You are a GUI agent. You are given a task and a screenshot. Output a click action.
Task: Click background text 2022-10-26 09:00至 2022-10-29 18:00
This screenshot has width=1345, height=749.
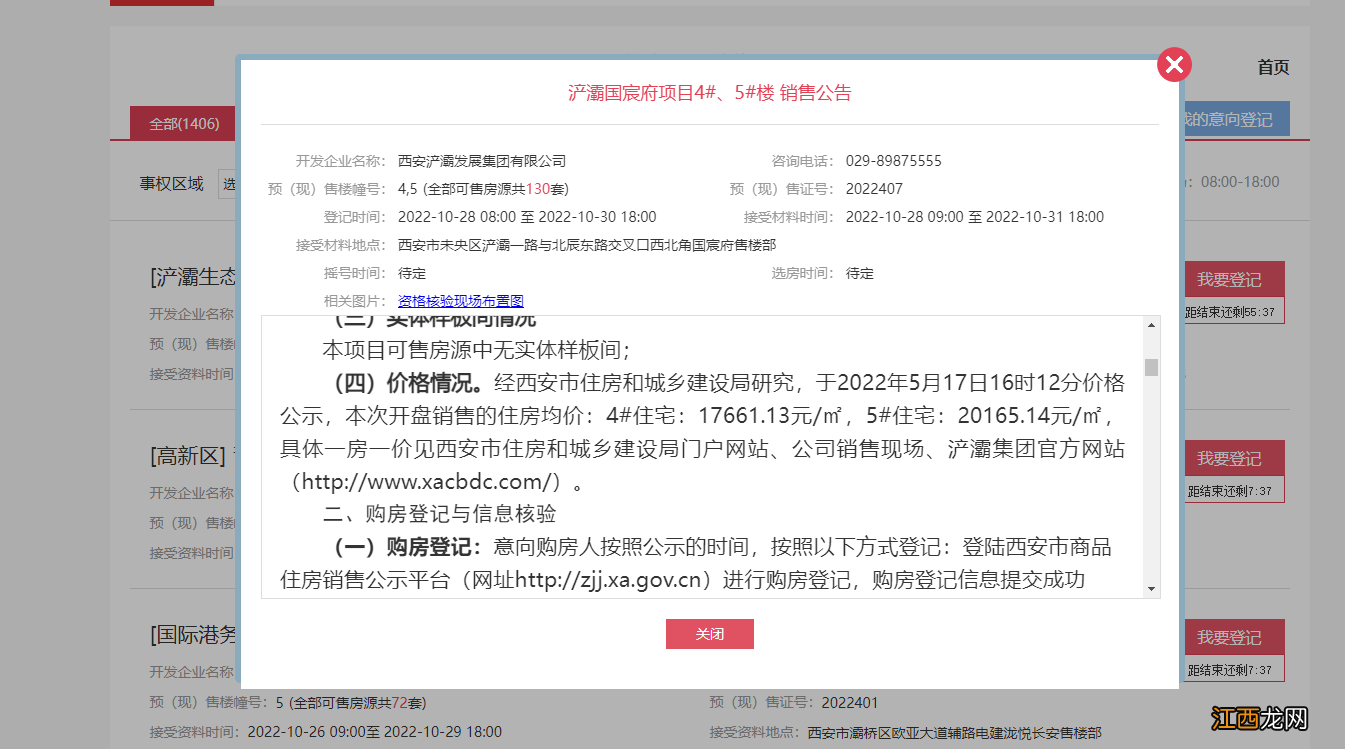pos(375,732)
